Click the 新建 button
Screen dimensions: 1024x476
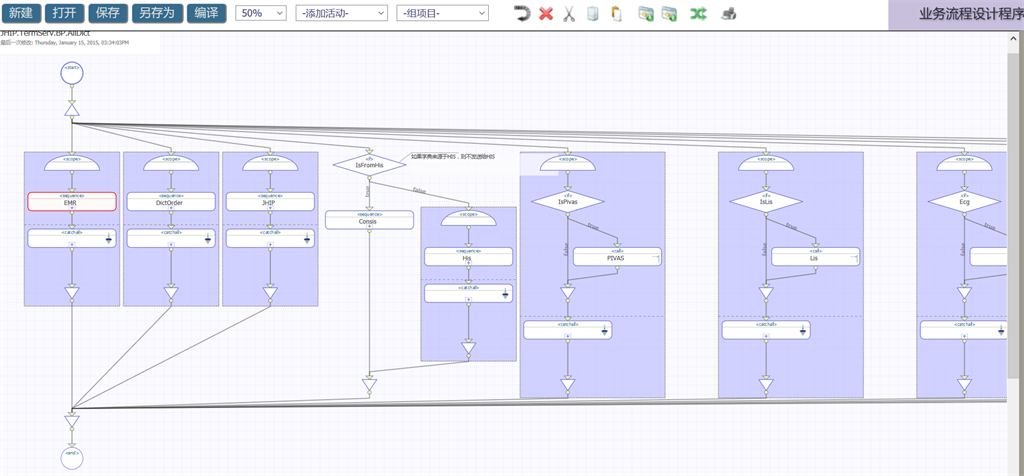[x=20, y=13]
